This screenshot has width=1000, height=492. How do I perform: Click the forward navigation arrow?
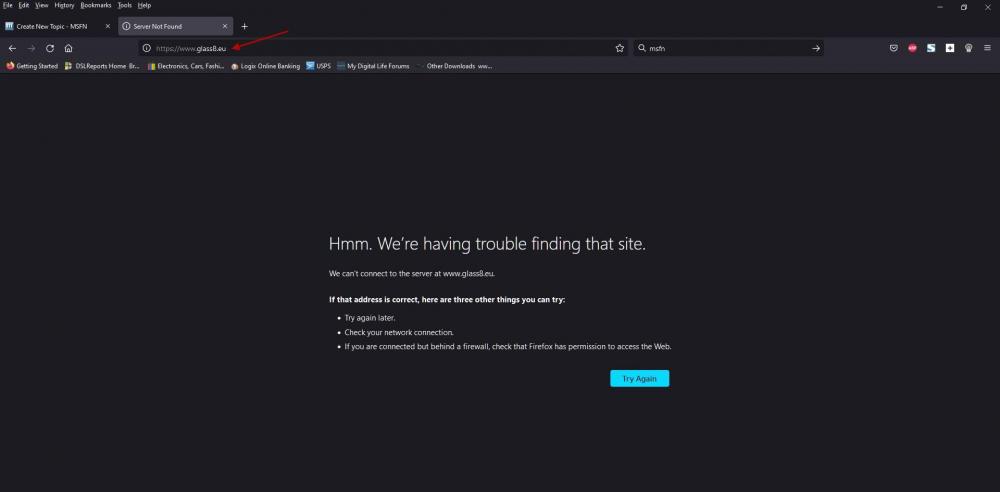tap(31, 48)
